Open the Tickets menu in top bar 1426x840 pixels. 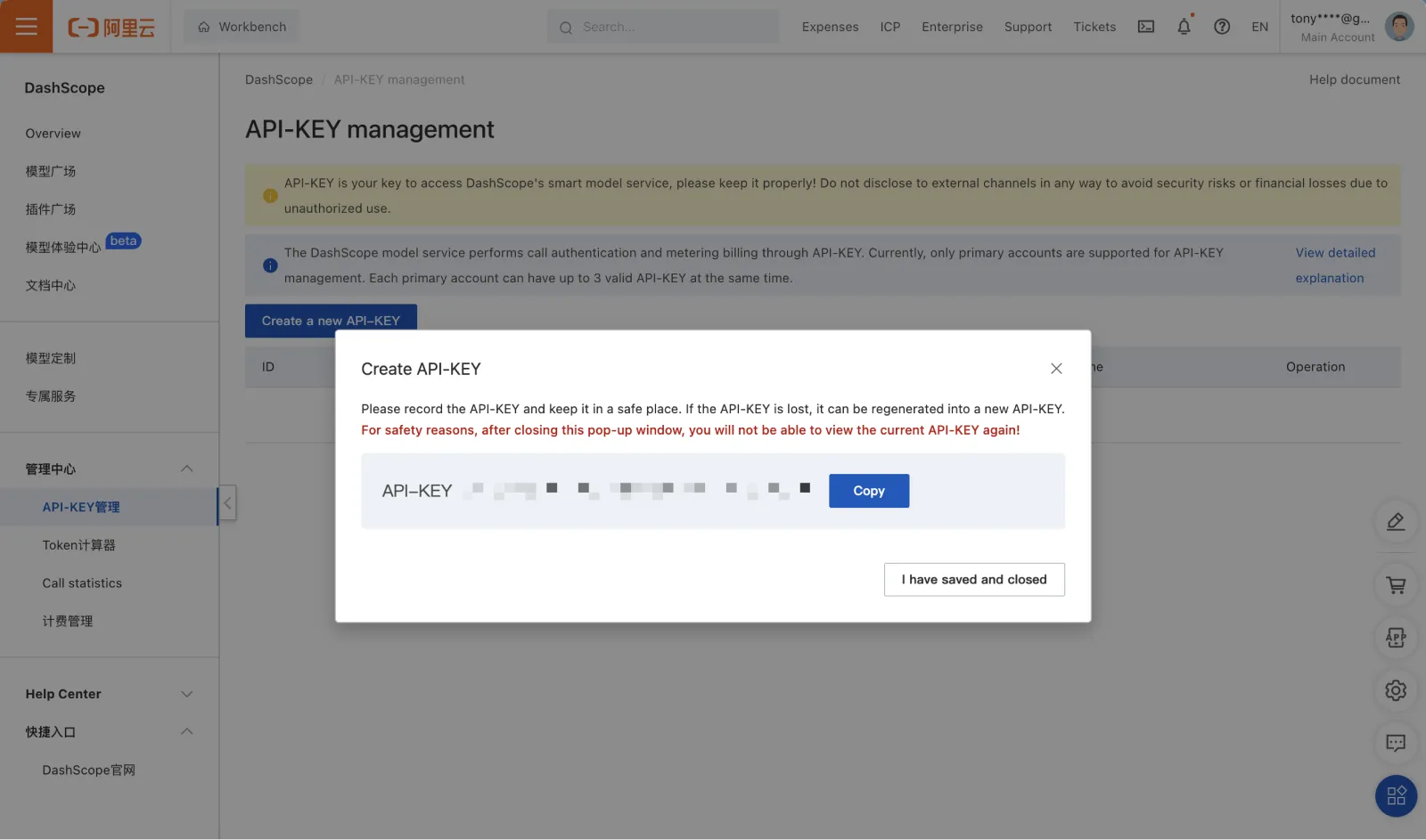coord(1094,27)
